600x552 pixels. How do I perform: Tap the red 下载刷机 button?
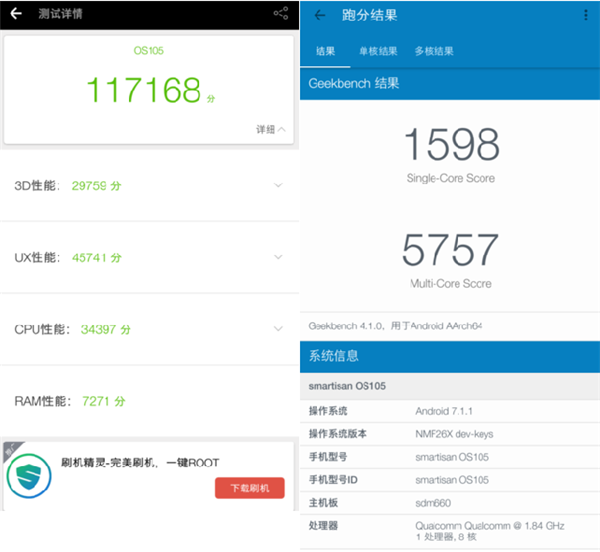[x=249, y=488]
